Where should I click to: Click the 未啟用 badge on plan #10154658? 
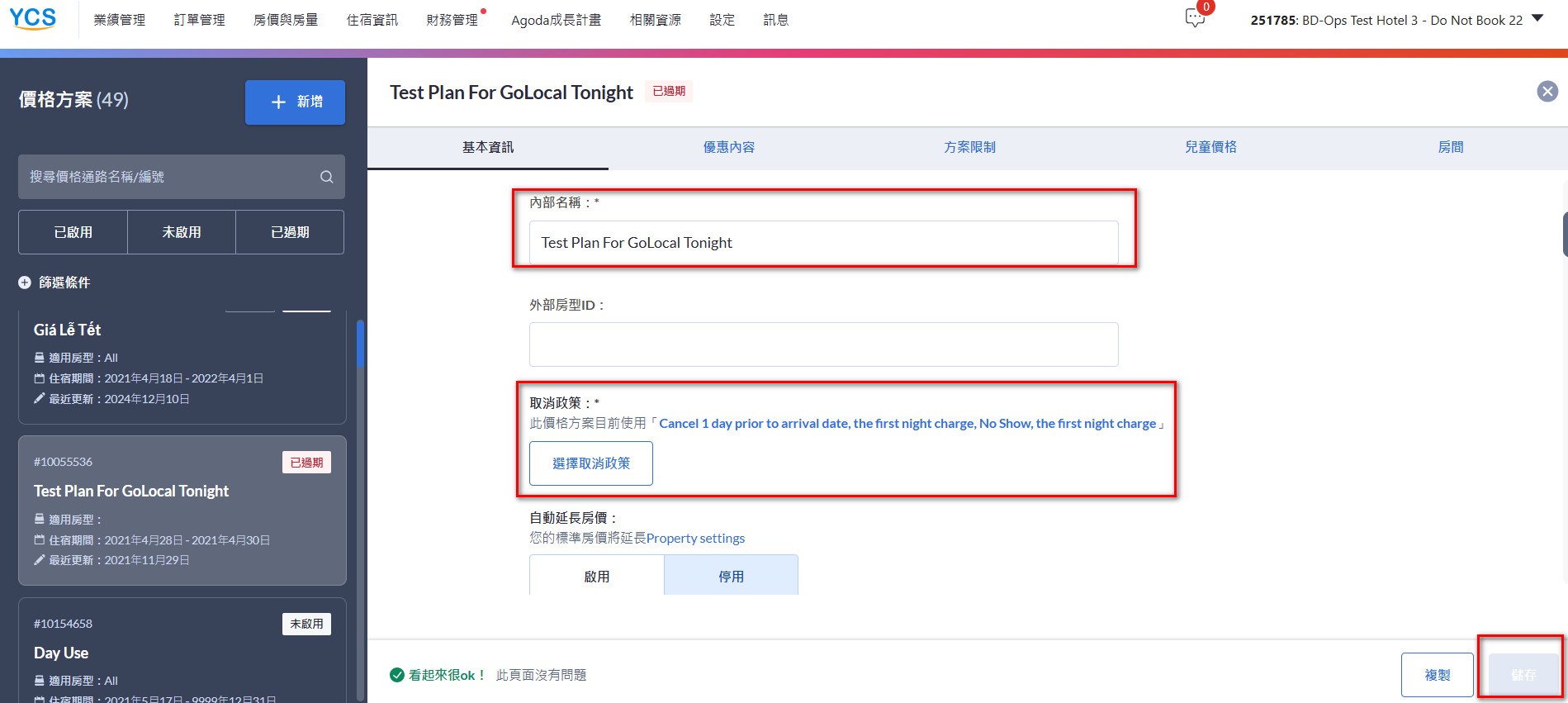pyautogui.click(x=307, y=624)
